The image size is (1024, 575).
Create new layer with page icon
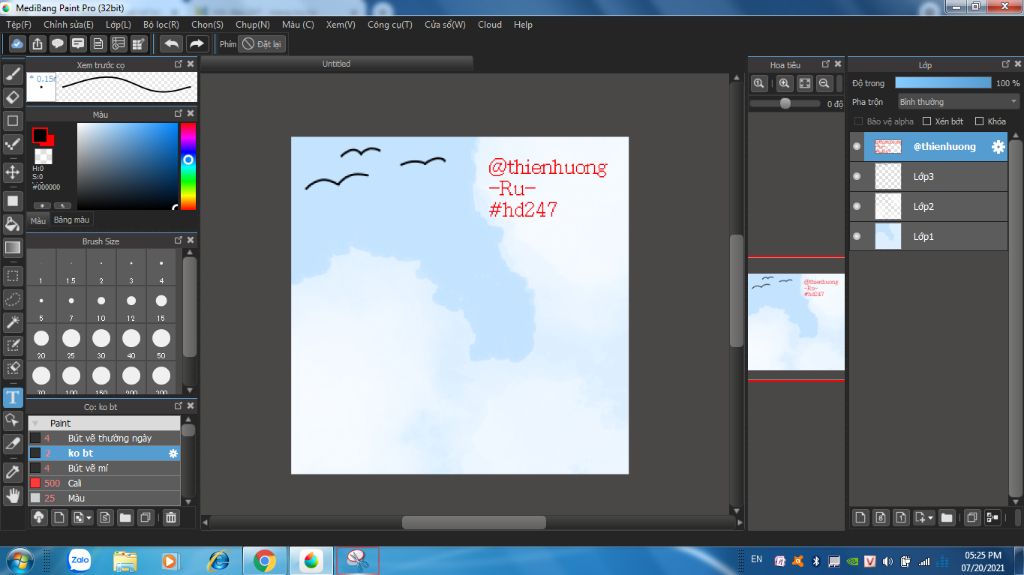(860, 518)
